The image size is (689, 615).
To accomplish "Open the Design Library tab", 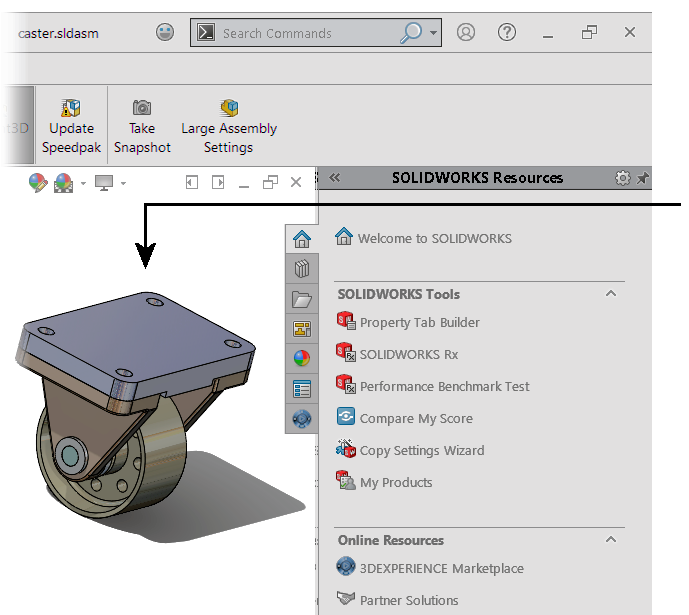I will [x=302, y=269].
